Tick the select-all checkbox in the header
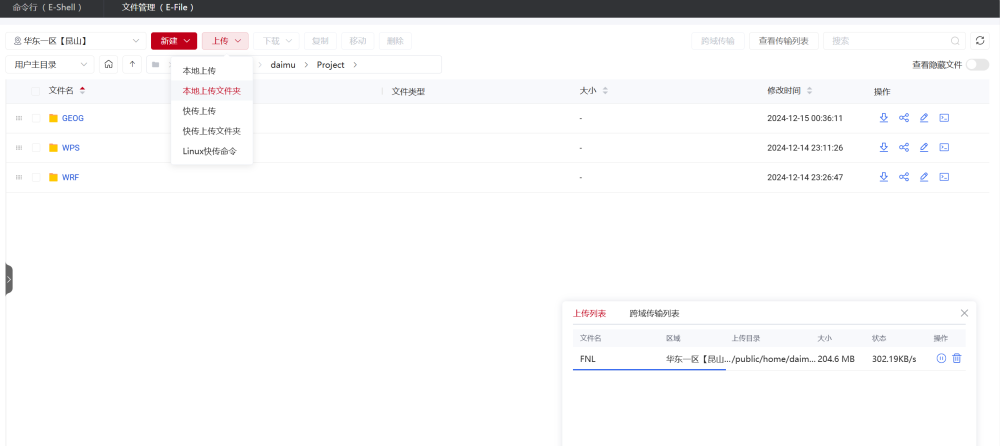 37,91
